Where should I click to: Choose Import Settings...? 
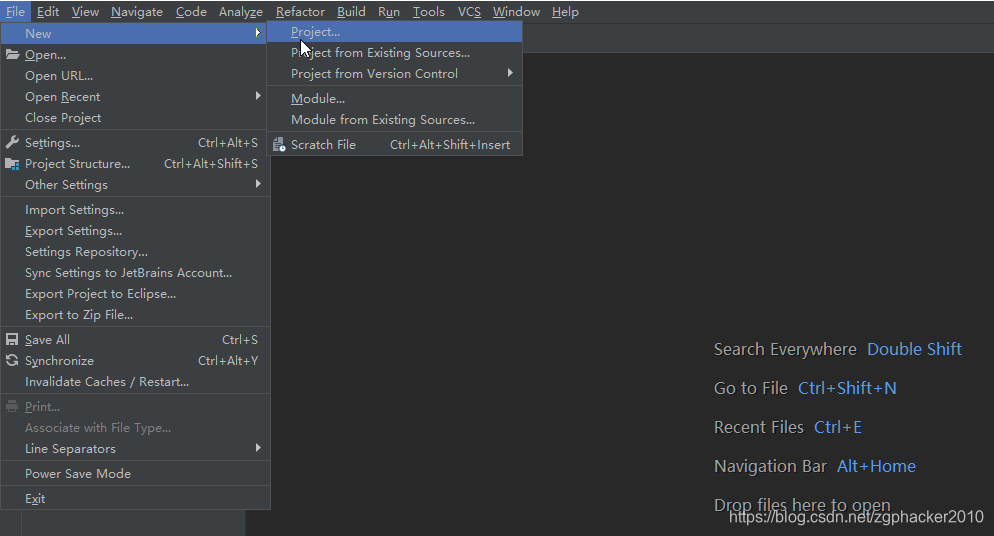coord(136,210)
